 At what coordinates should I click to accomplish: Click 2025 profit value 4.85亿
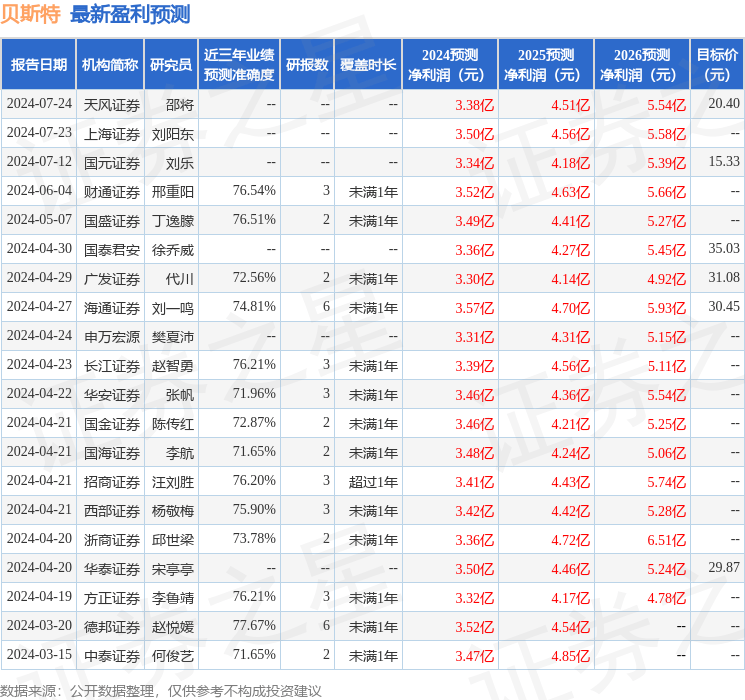pos(570,656)
